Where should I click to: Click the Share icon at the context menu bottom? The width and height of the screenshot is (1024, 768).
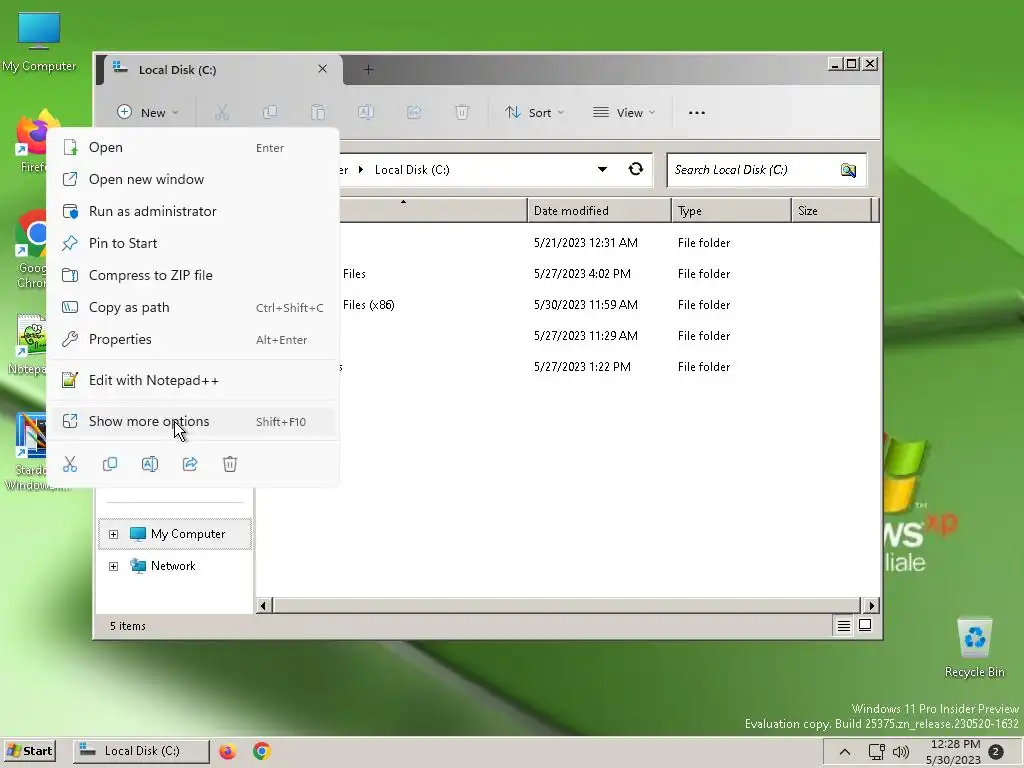tap(190, 464)
